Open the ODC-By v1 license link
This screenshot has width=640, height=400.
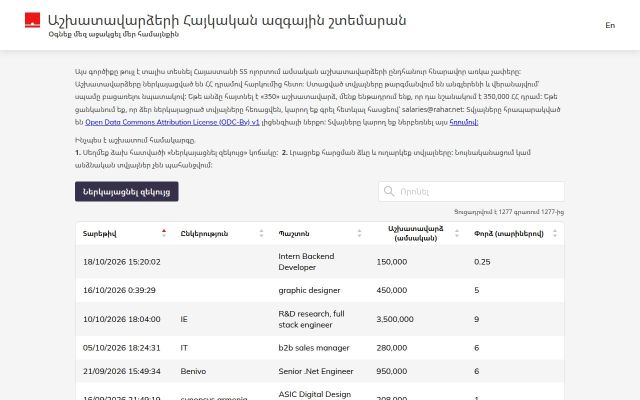172,122
